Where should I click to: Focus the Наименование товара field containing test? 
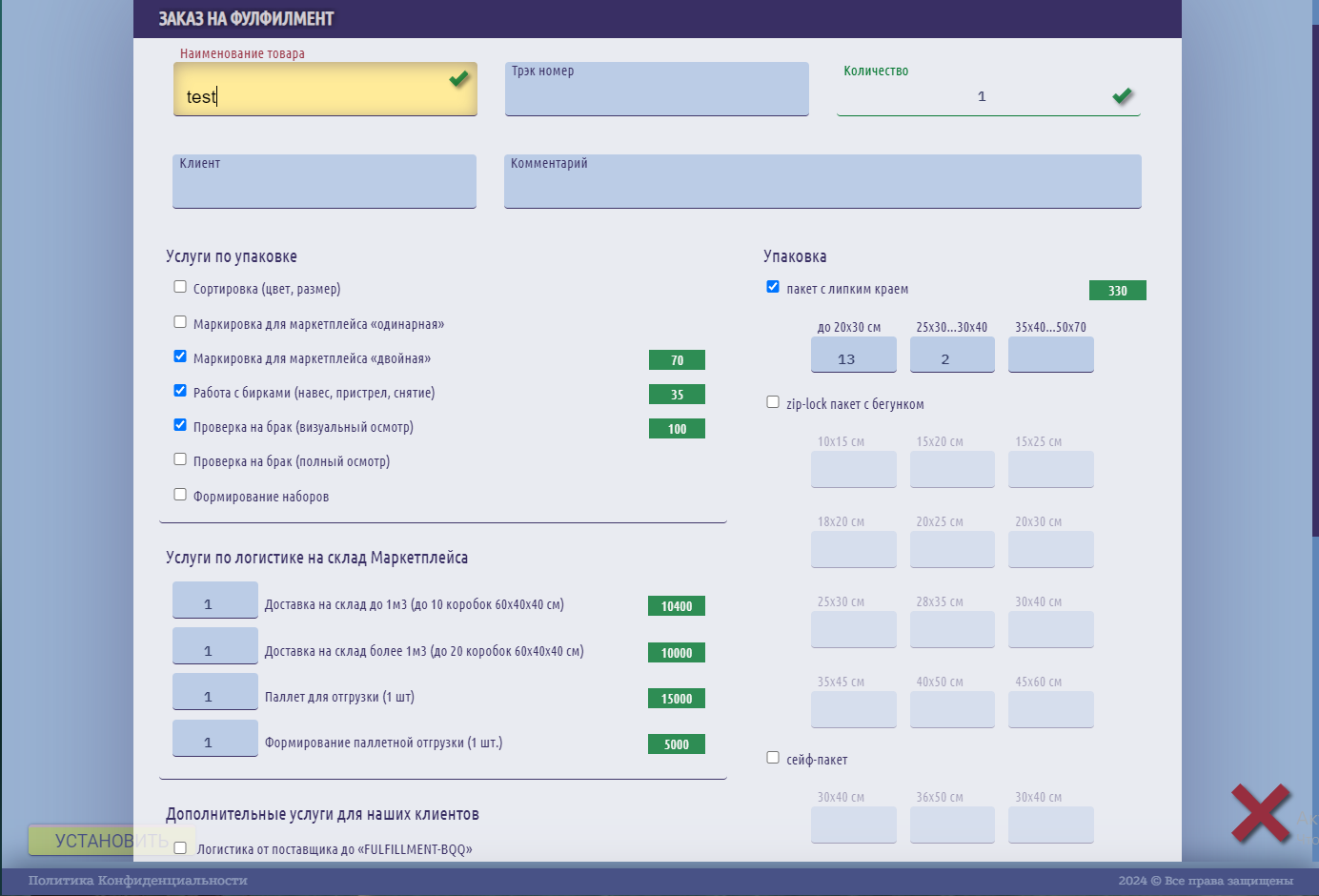tap(325, 90)
